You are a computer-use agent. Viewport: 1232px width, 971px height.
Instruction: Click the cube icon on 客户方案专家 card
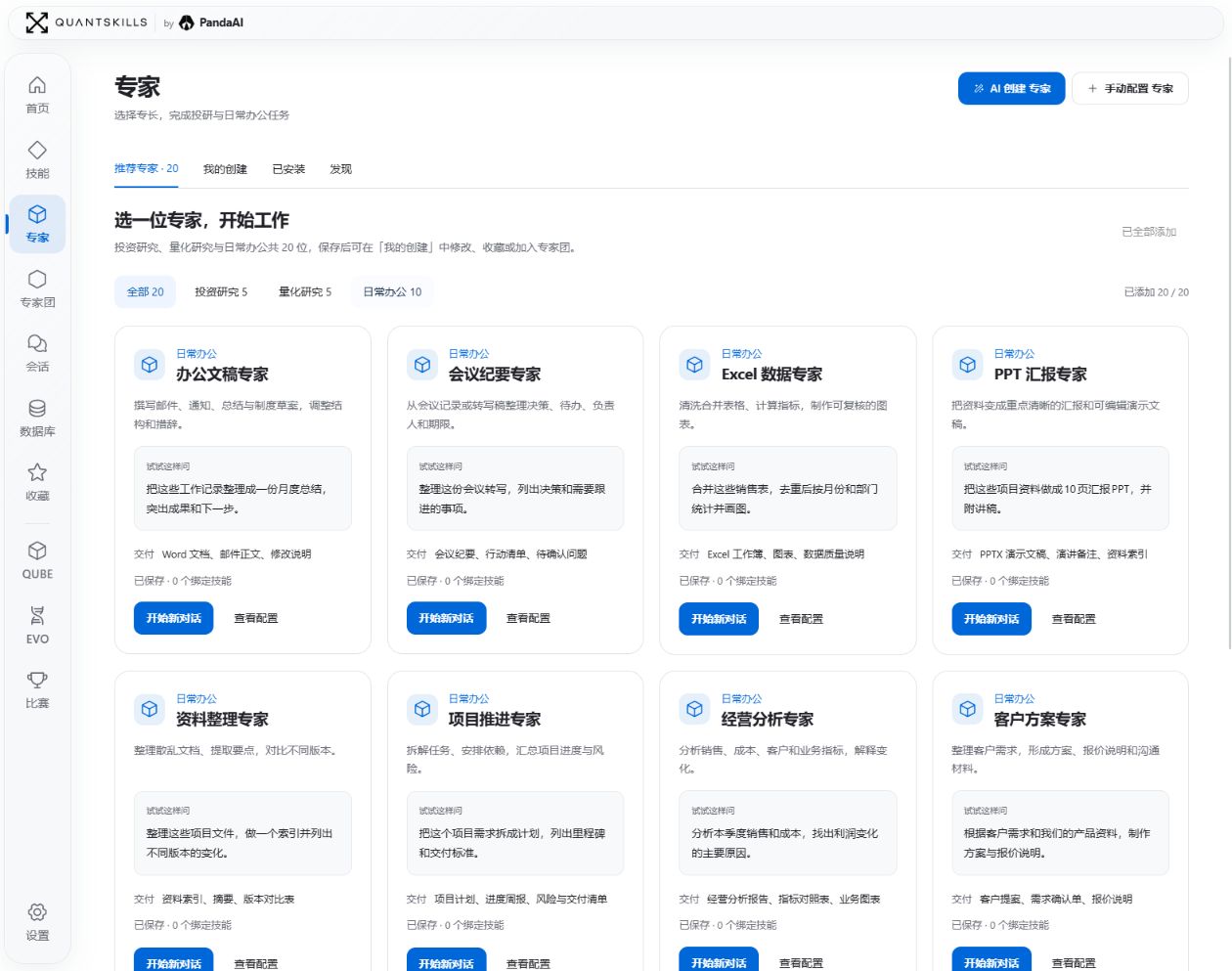pyautogui.click(x=967, y=709)
